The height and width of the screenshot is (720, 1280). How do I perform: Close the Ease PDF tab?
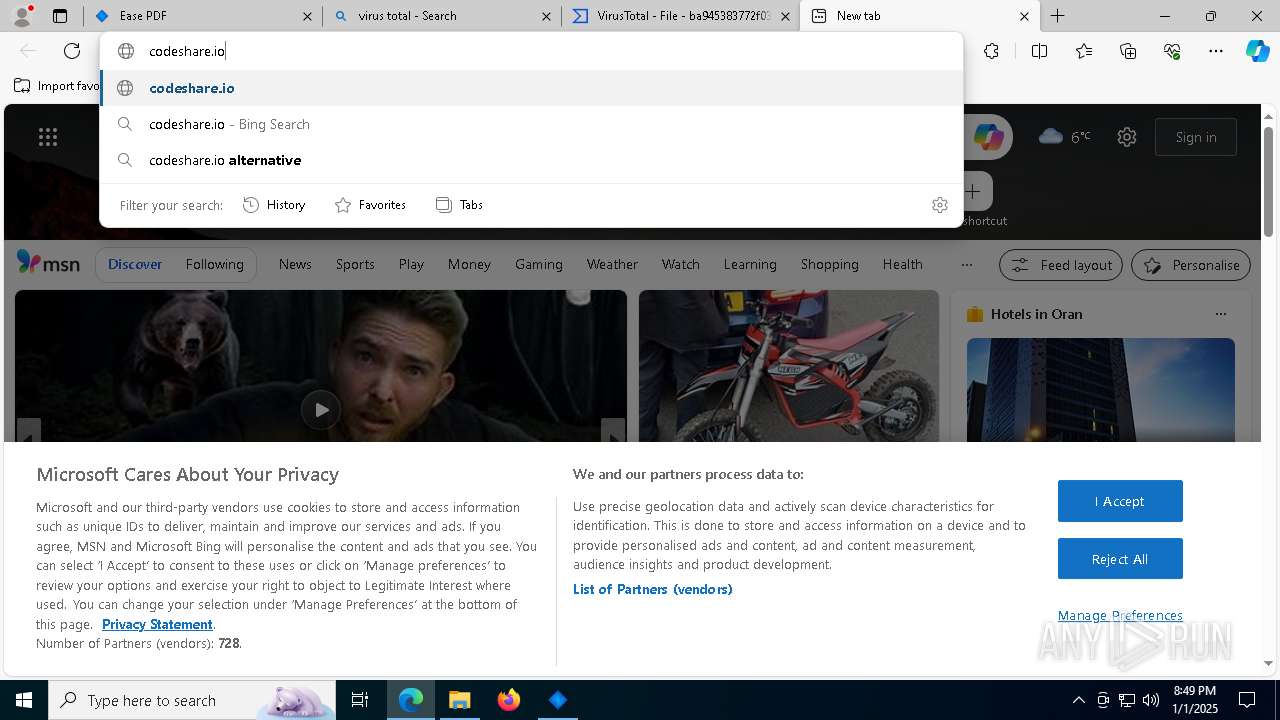pos(307,16)
